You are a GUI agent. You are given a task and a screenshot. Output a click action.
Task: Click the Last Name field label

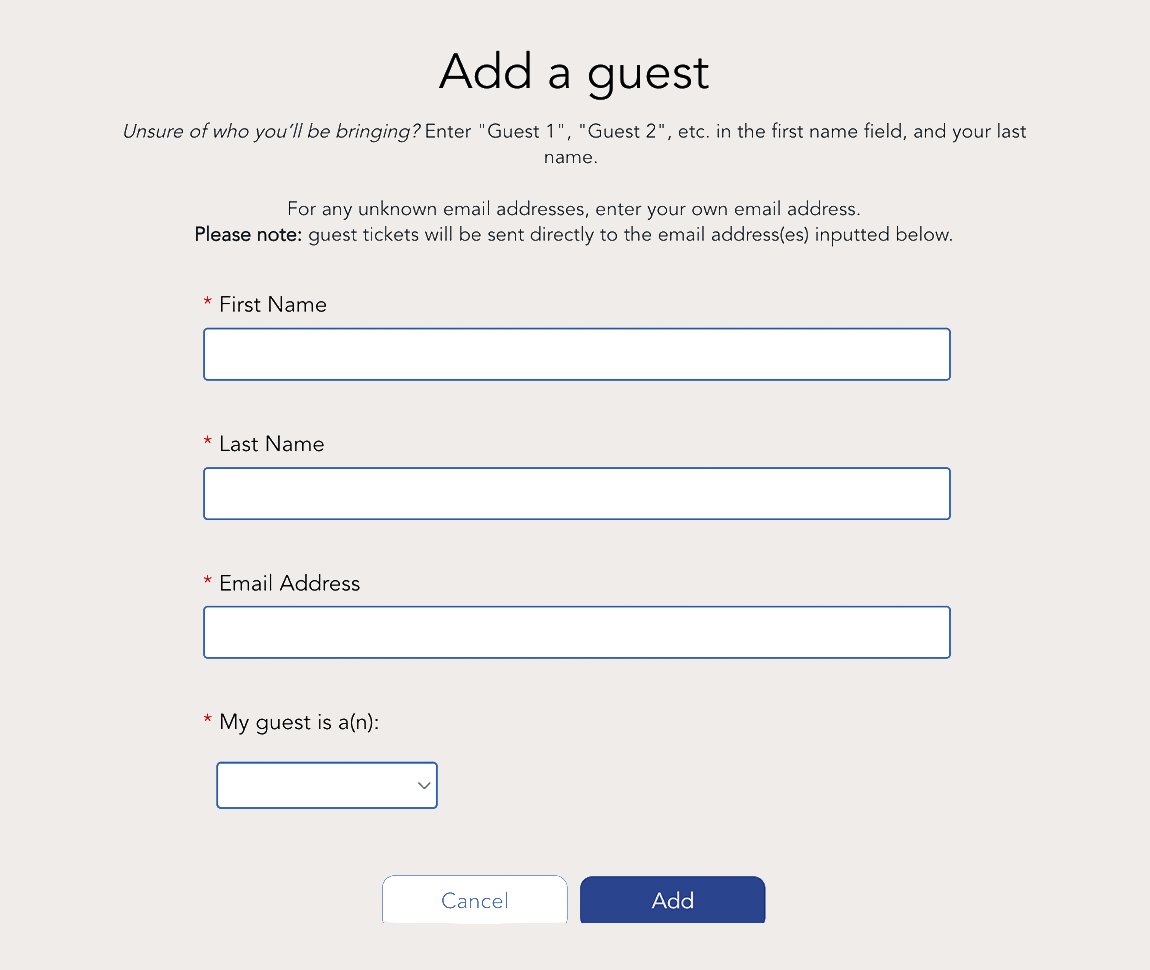coord(271,444)
